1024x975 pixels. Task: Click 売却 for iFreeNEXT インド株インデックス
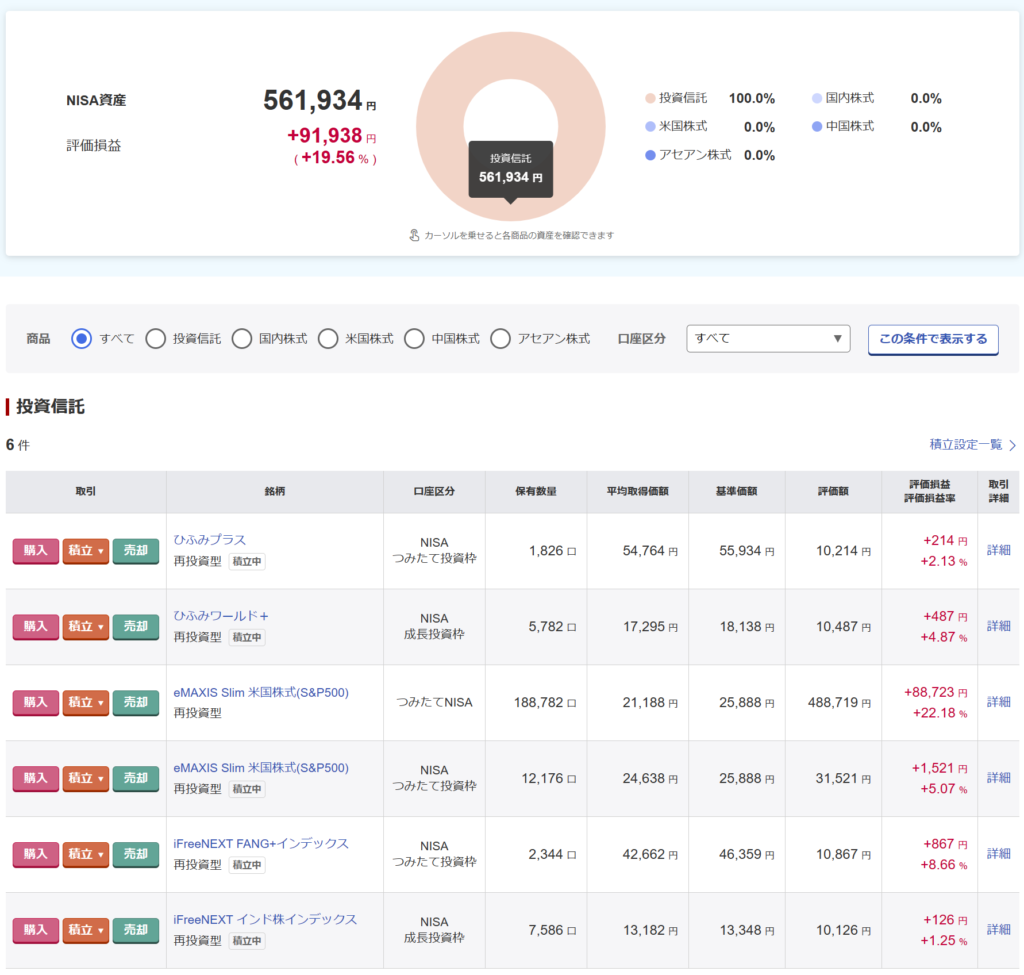(x=136, y=931)
